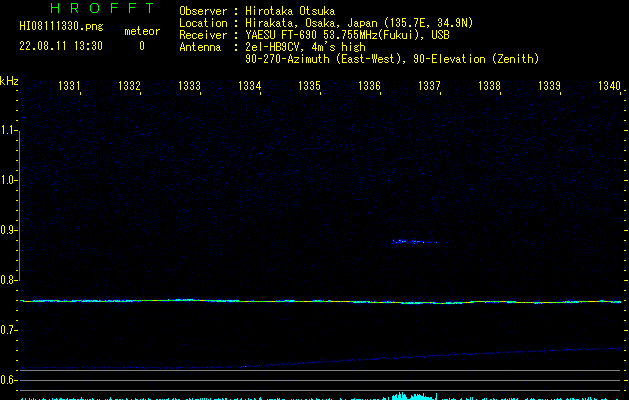Click the meteor label
The width and height of the screenshot is (629, 400).
[x=142, y=31]
